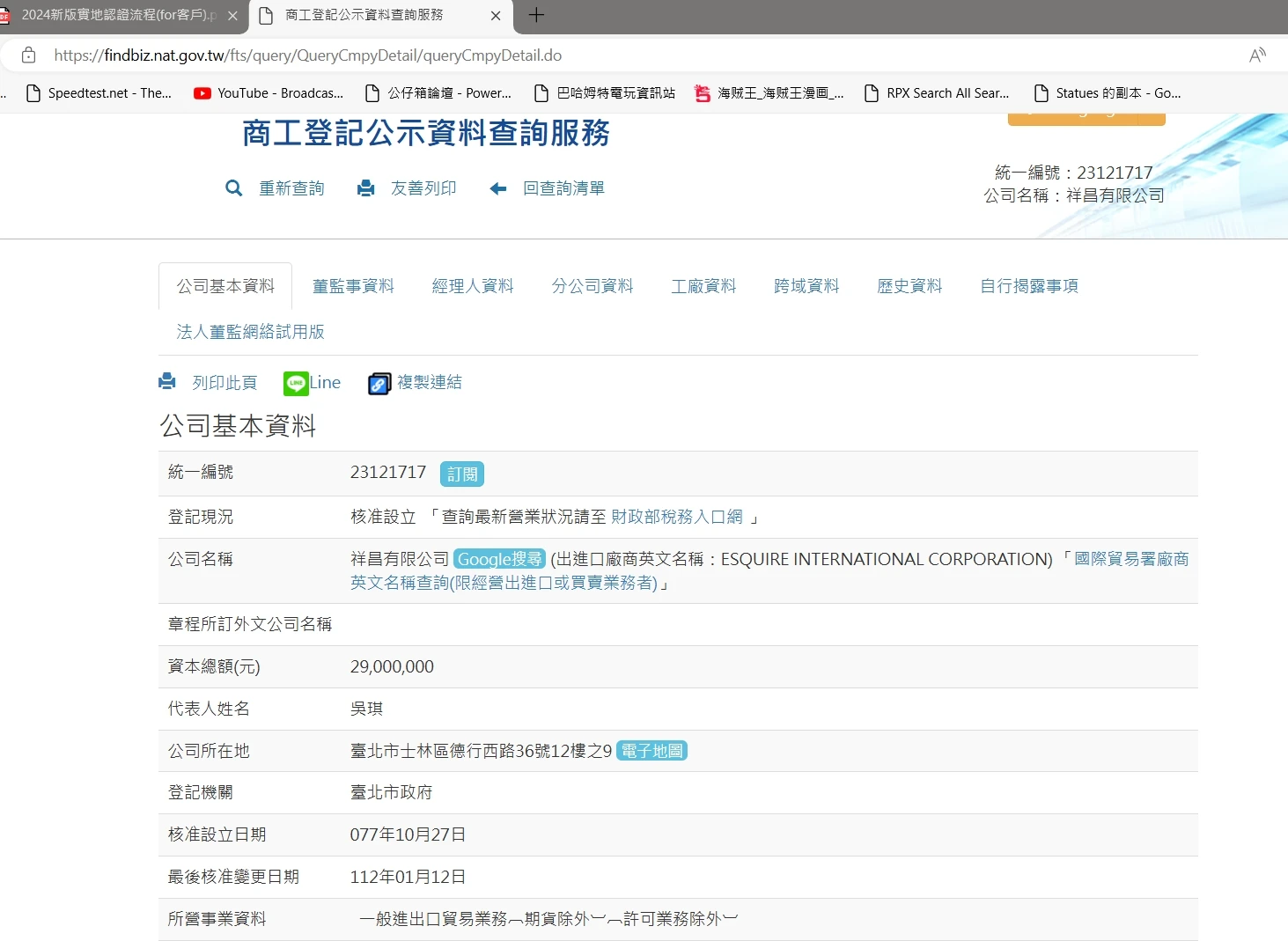Click the 訂閱 button next to 統一編號
This screenshot has width=1288, height=941.
(462, 474)
